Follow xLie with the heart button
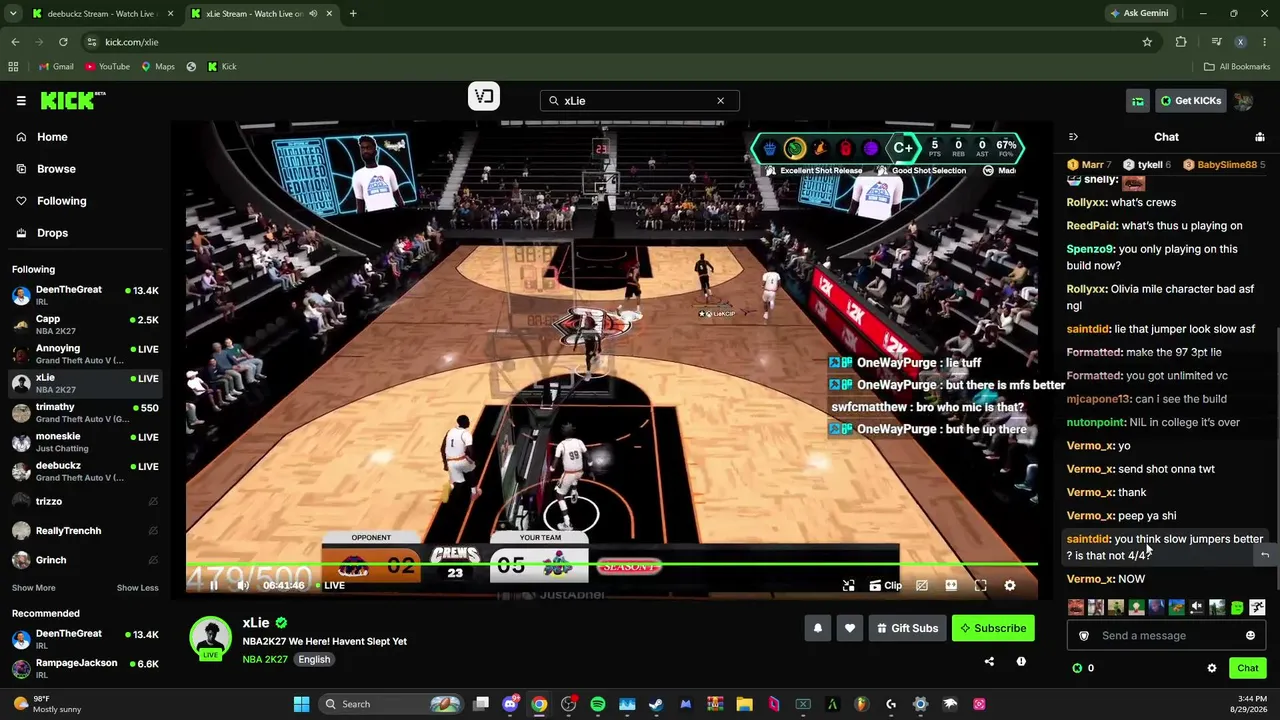 pos(850,628)
